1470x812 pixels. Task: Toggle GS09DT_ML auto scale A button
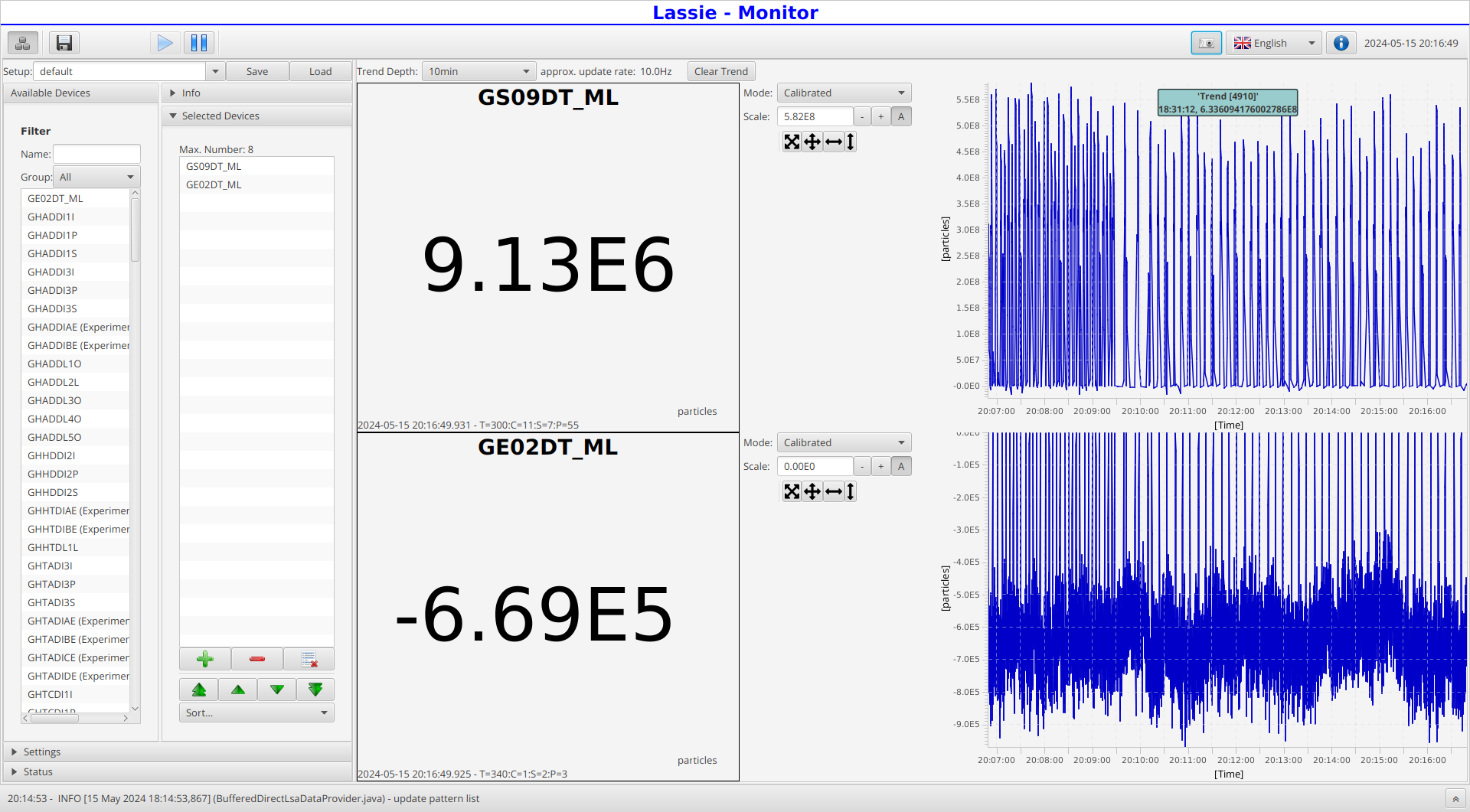(x=901, y=116)
